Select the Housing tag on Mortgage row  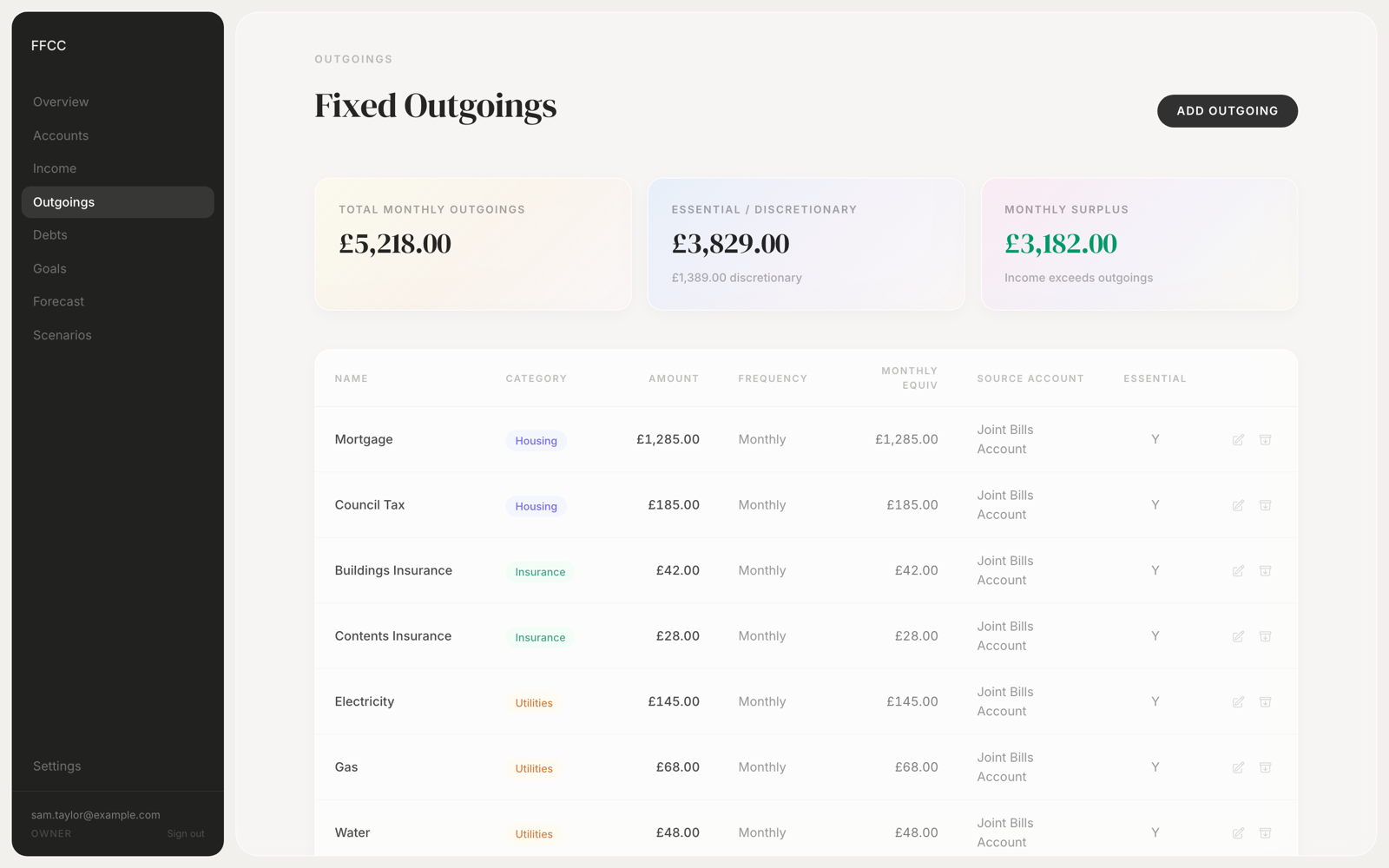pos(536,441)
